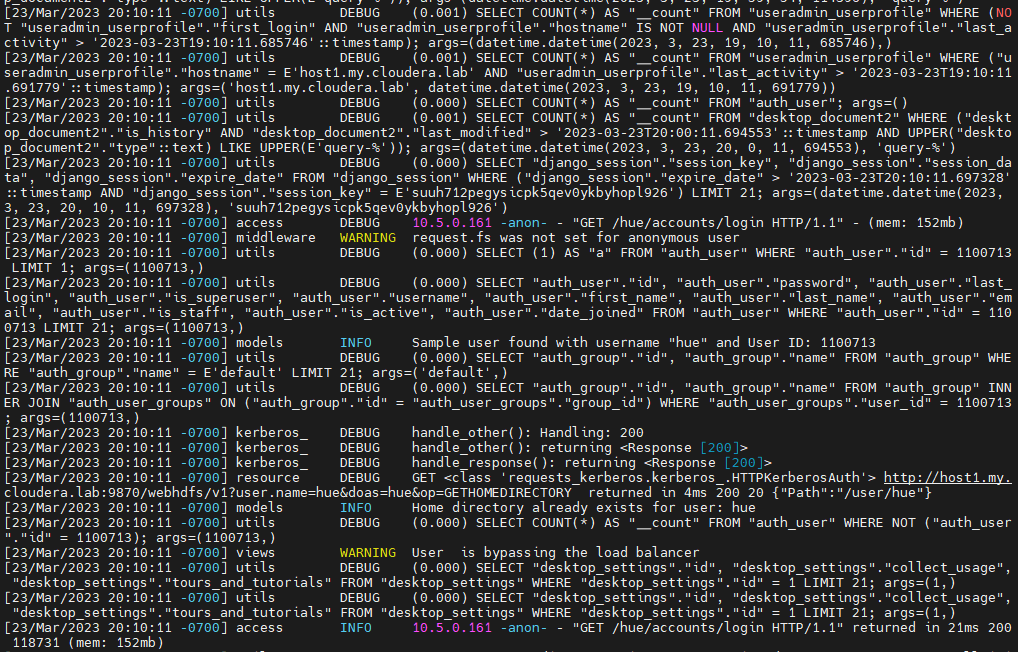Select "User is bypassing the load balancer" message
The width and height of the screenshot is (1018, 652).
[555, 553]
